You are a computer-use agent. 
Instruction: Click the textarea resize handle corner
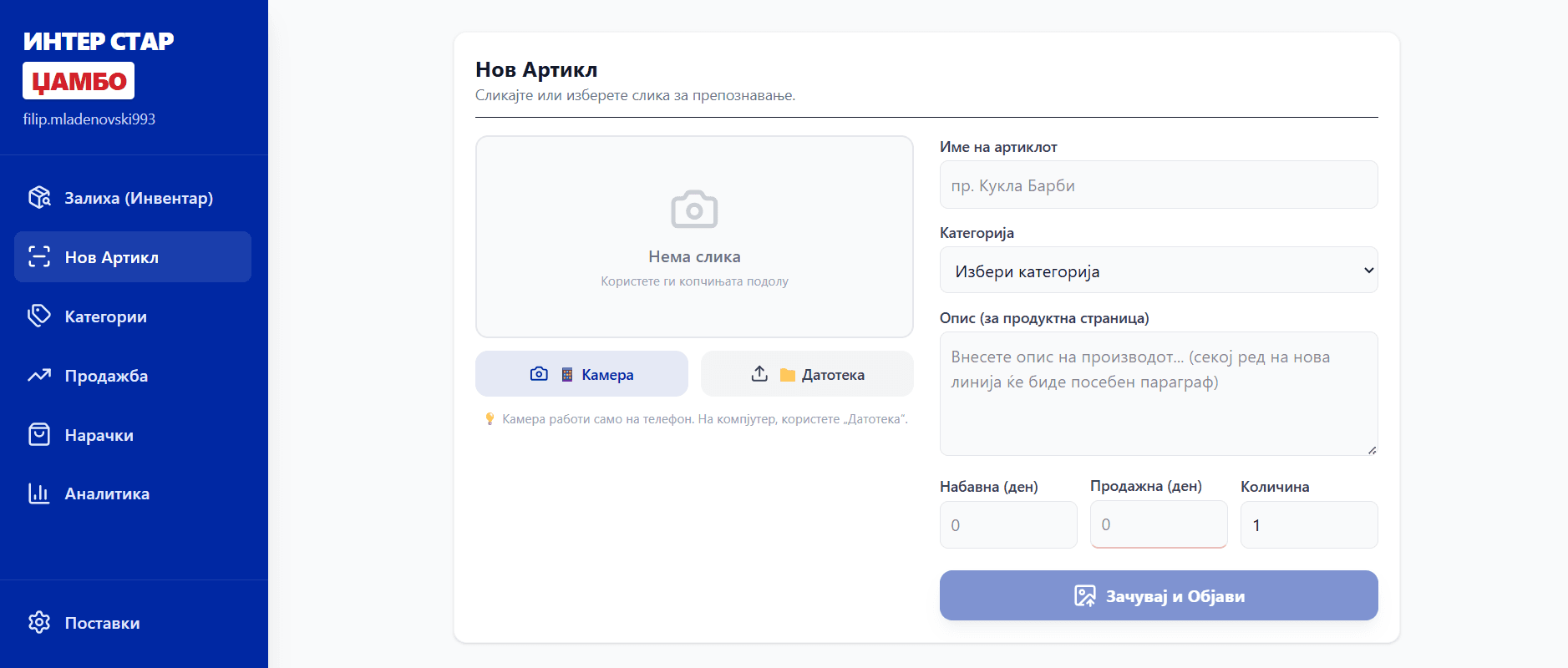coord(1372,450)
